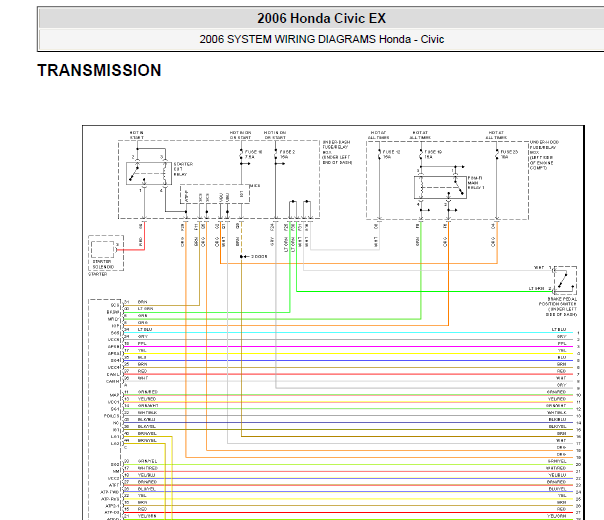The image size is (604, 520).
Task: Select the PGM-FI Main Relay schematic box
Action: point(440,188)
